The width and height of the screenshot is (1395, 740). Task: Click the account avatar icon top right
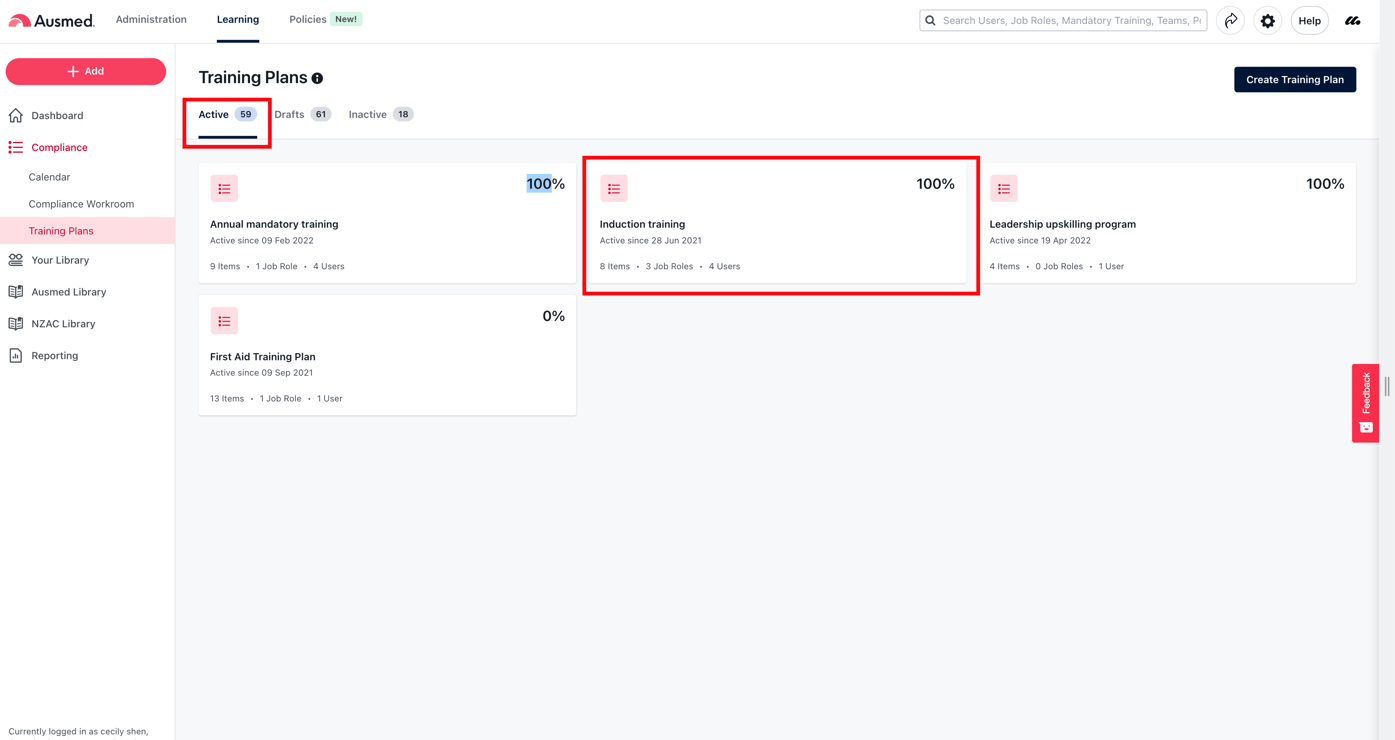tap(1352, 20)
